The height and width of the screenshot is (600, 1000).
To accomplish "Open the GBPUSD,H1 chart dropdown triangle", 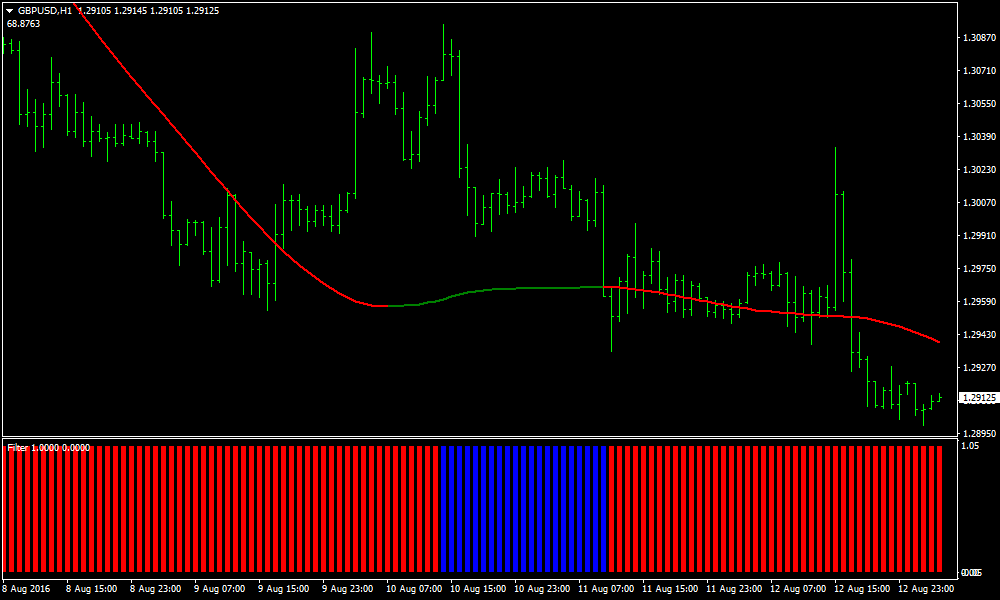I will (x=10, y=10).
